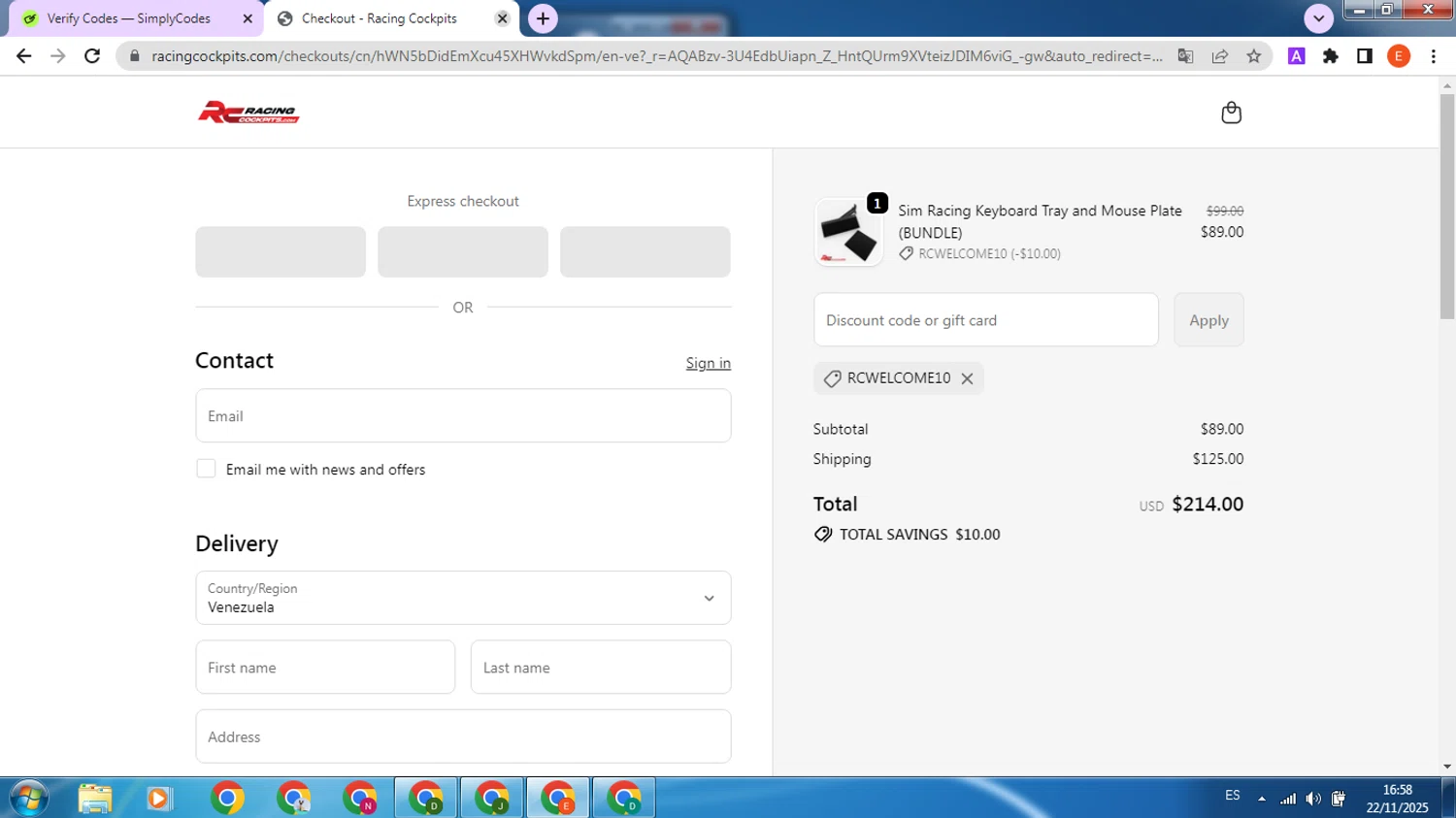
Task: Open the Extensions puzzle icon
Action: point(1331,56)
